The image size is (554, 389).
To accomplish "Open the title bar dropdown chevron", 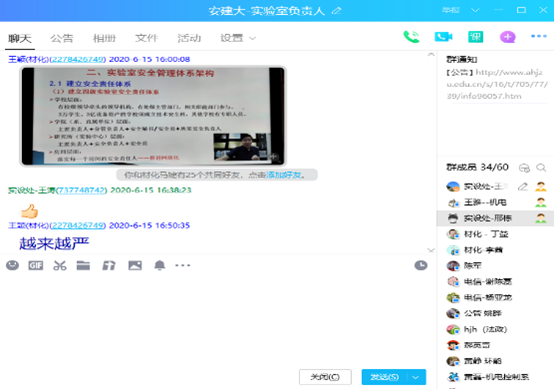I will point(475,10).
